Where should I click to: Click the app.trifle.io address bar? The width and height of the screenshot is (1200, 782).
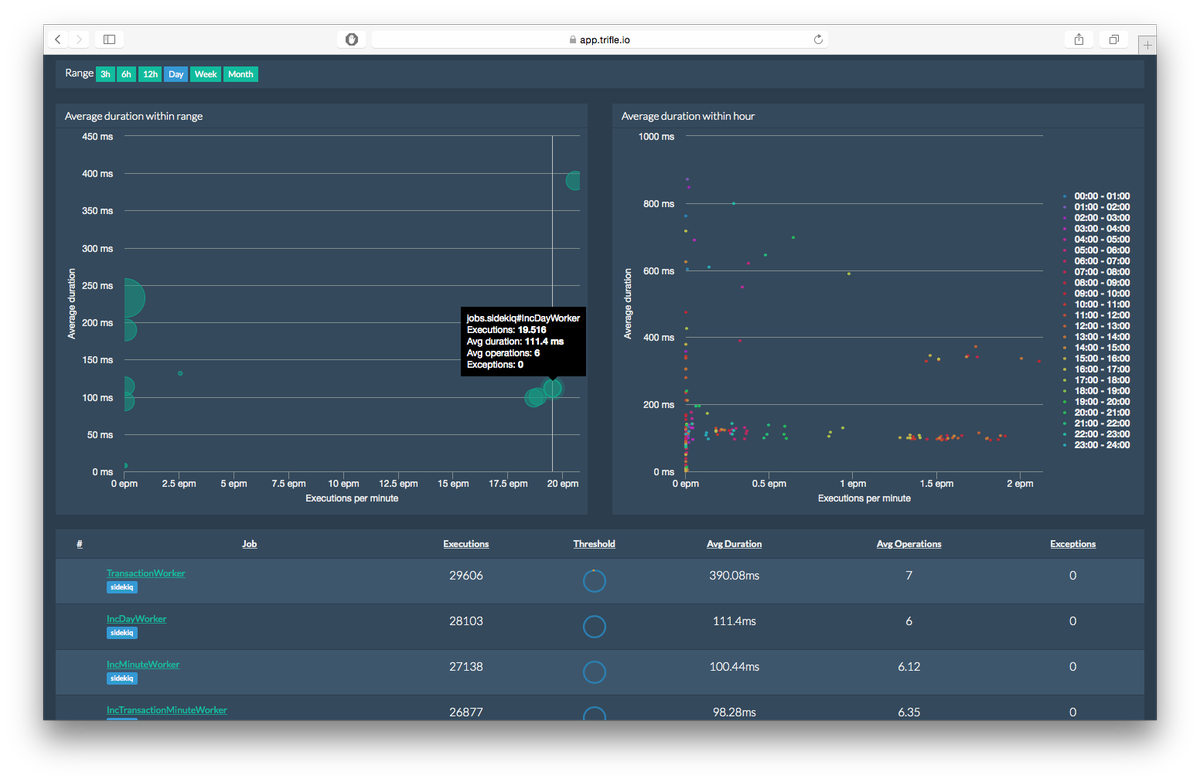tap(600, 39)
